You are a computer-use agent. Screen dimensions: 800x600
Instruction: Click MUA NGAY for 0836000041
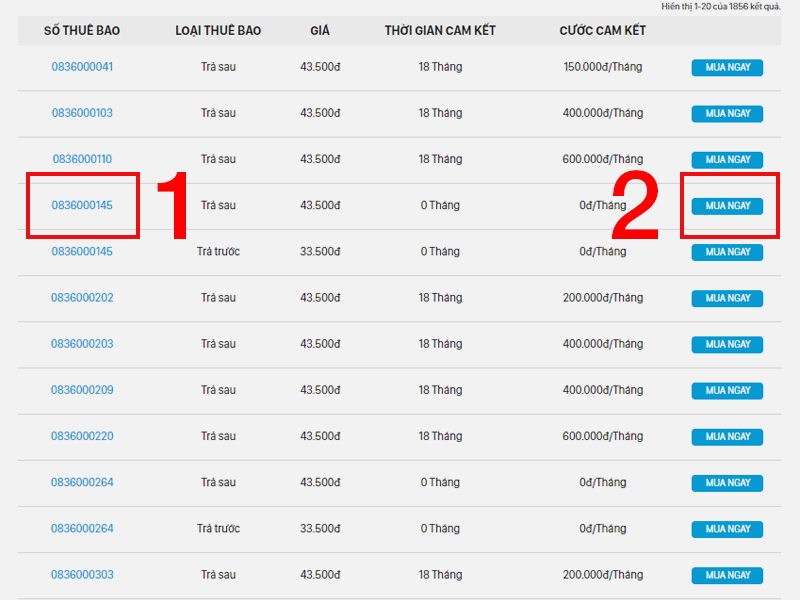(x=727, y=67)
